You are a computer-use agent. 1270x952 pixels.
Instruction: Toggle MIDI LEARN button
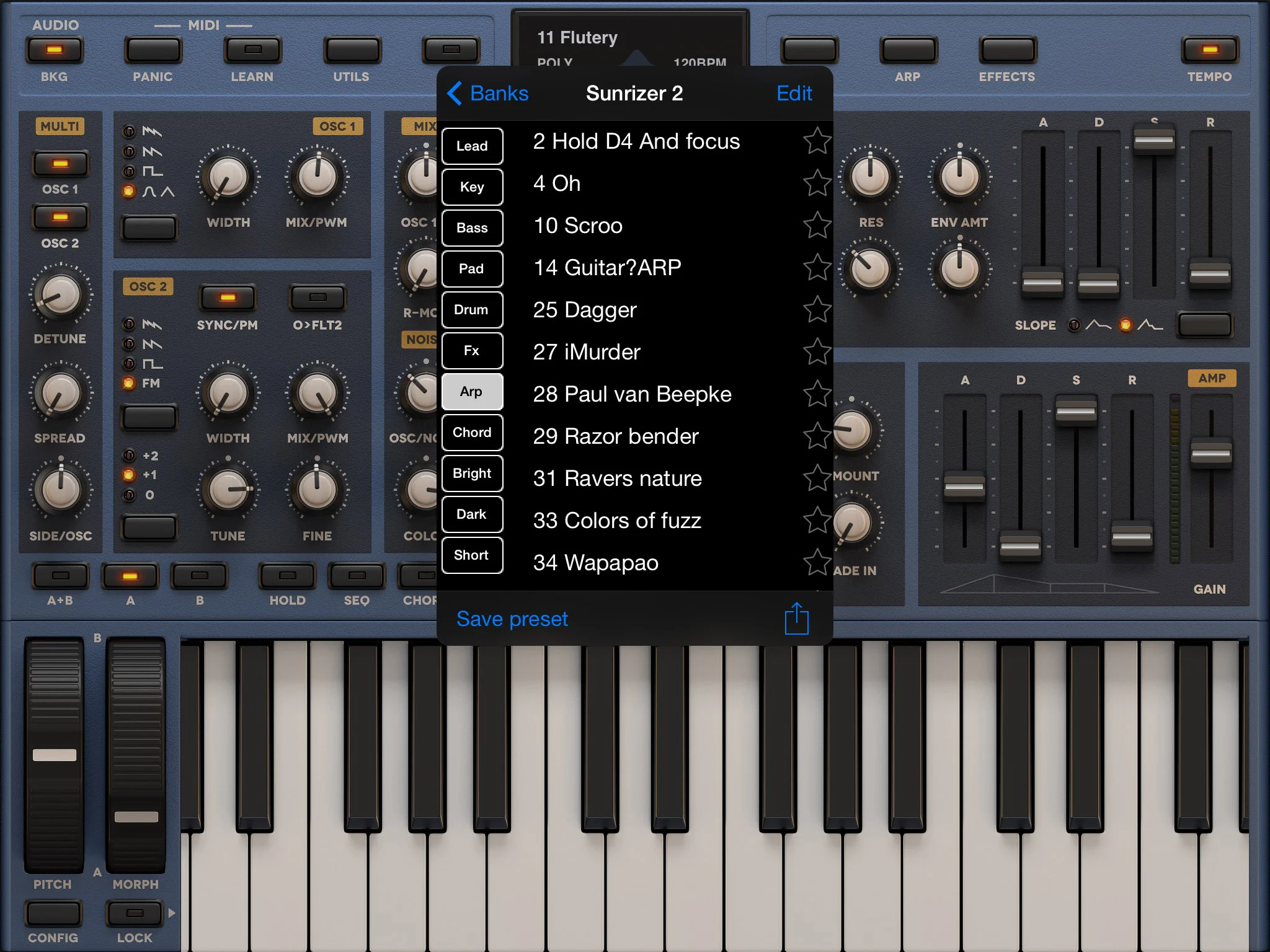point(253,50)
